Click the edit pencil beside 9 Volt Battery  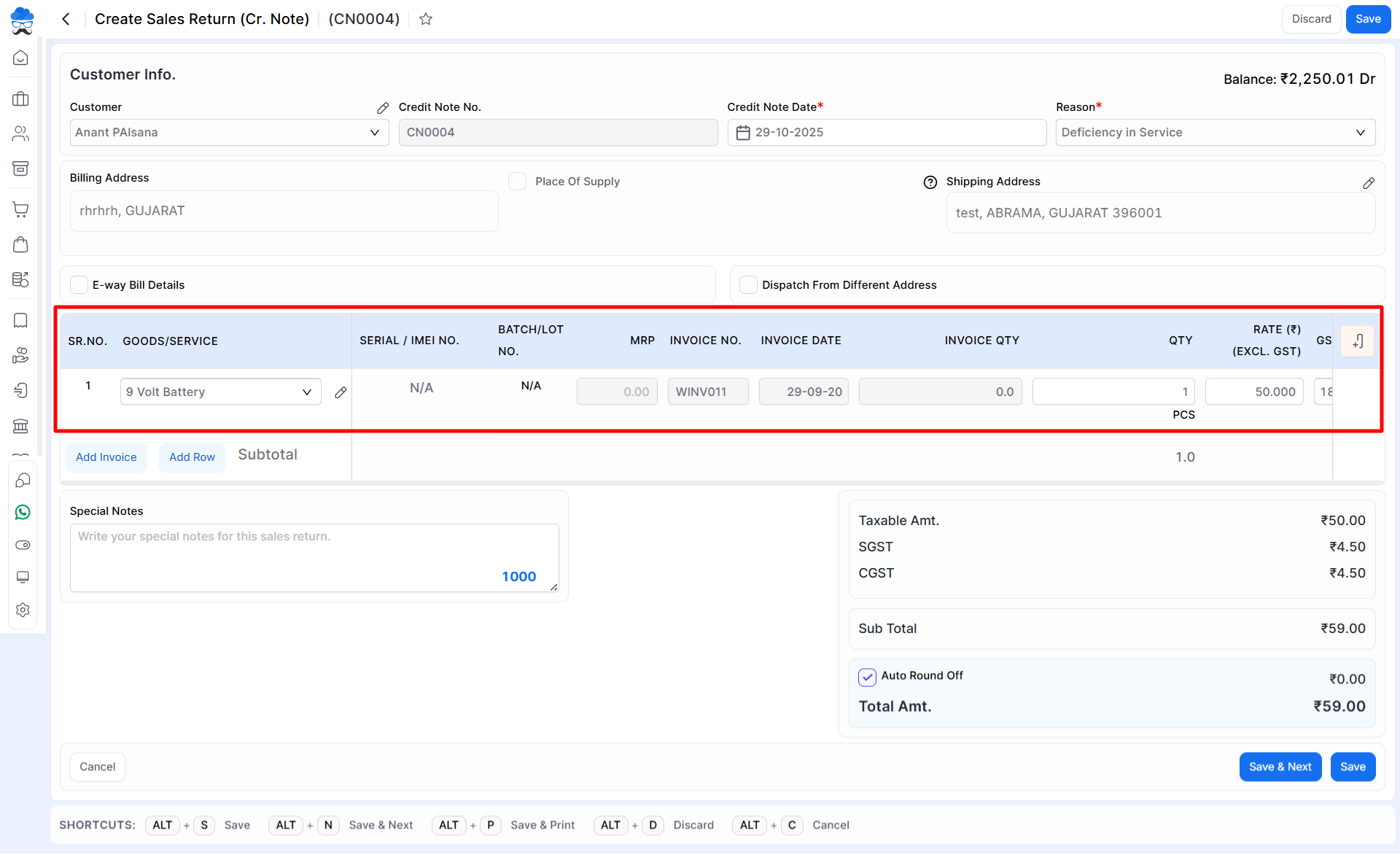pyautogui.click(x=341, y=392)
